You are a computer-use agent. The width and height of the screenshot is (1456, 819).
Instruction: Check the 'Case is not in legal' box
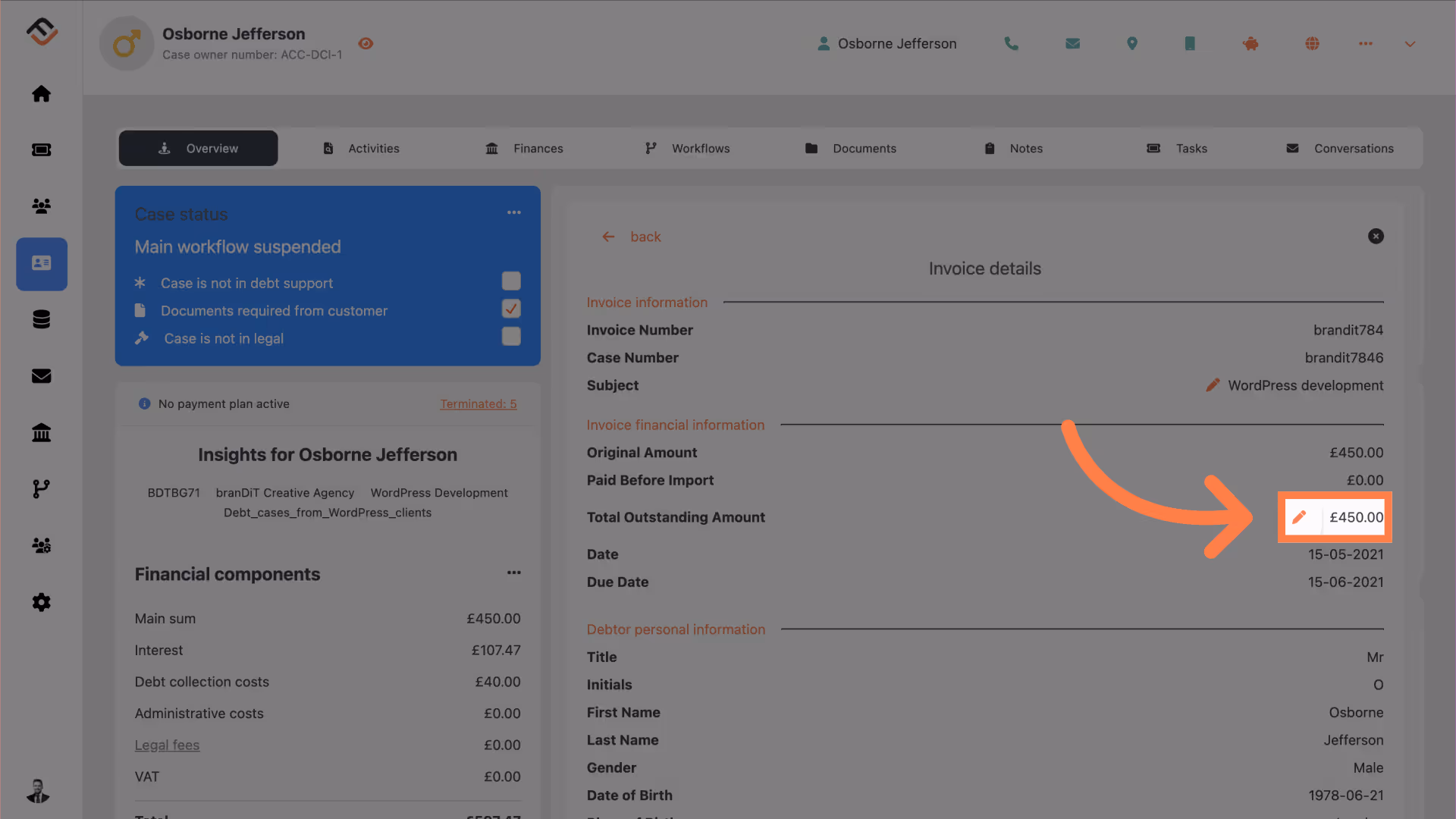511,336
